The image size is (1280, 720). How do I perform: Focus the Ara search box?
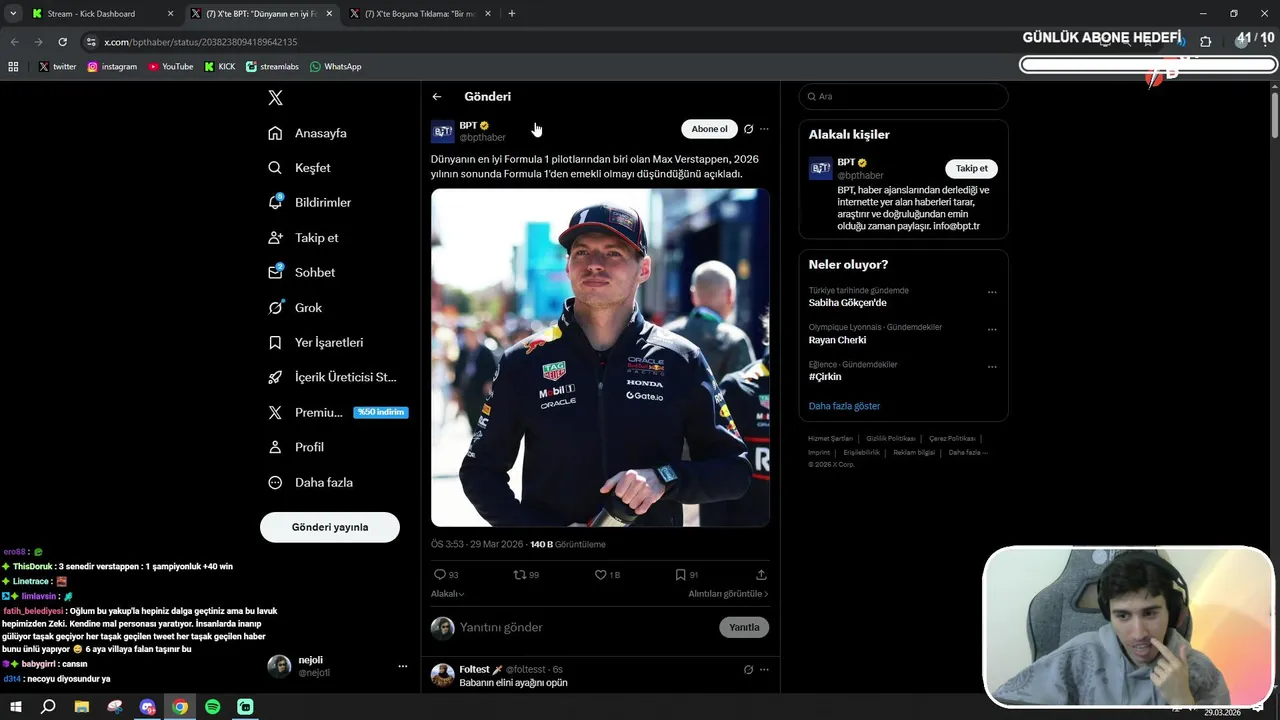coord(903,97)
